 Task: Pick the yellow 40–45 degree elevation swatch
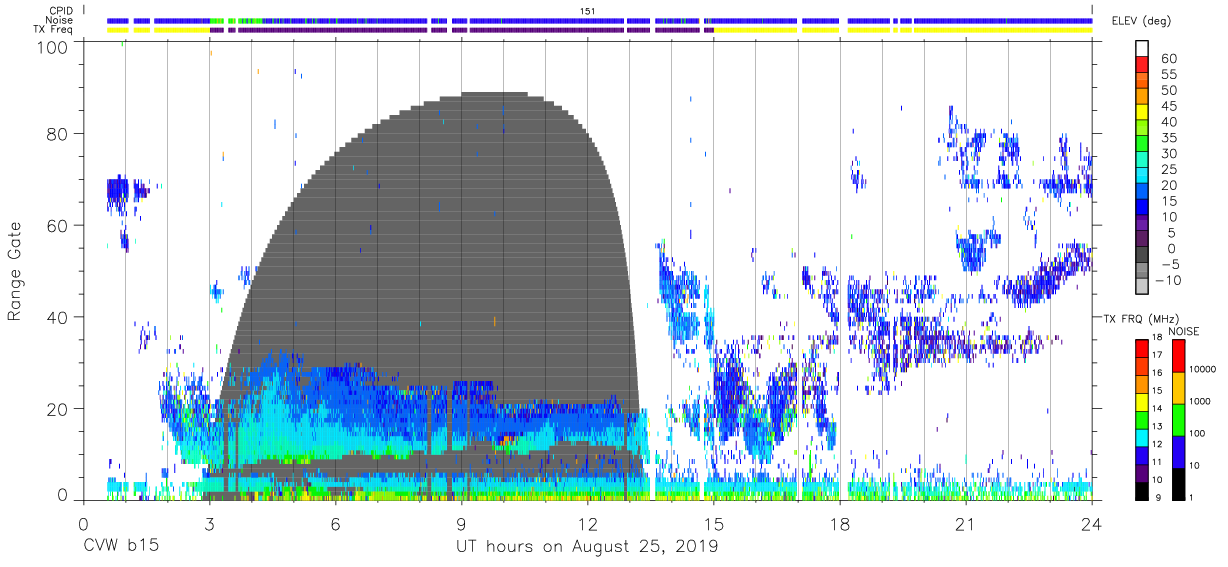1142,113
